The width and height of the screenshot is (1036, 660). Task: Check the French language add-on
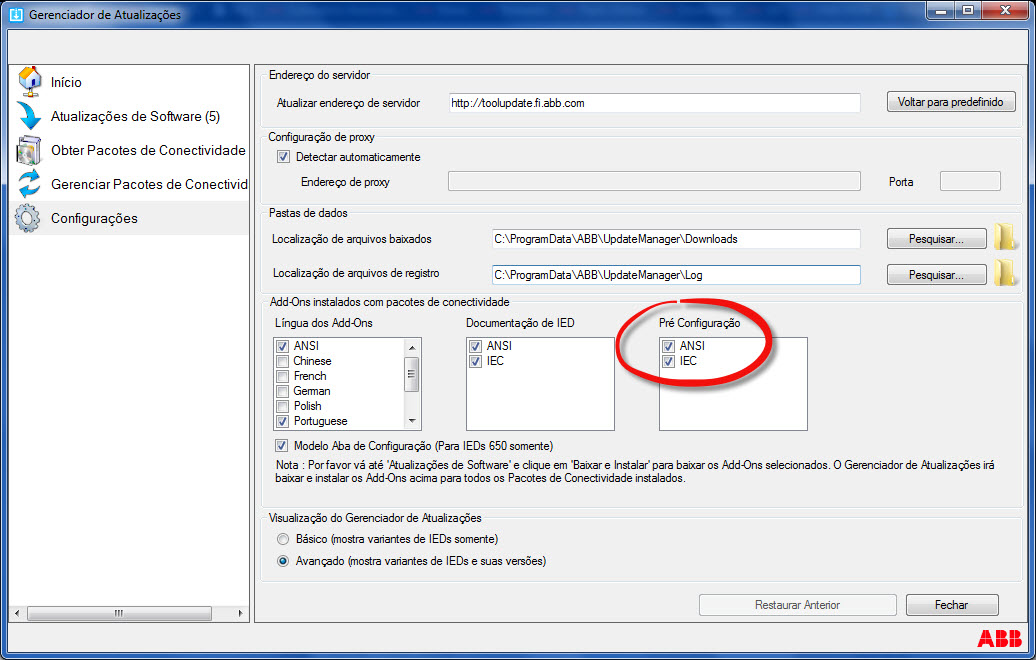[x=283, y=376]
